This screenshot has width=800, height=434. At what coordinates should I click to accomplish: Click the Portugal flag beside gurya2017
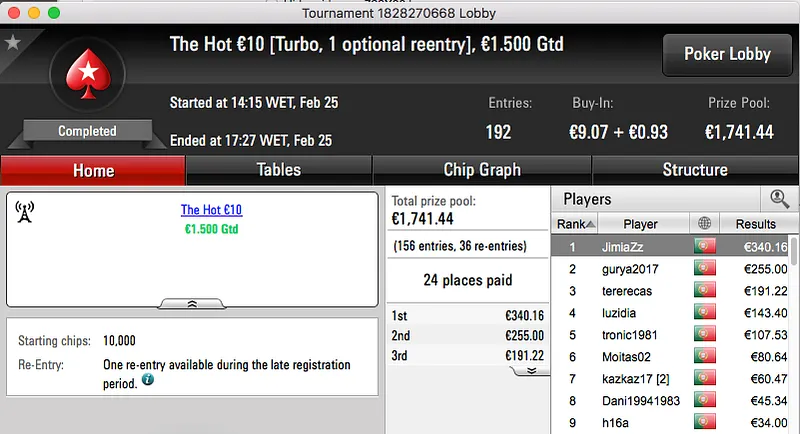tap(705, 269)
